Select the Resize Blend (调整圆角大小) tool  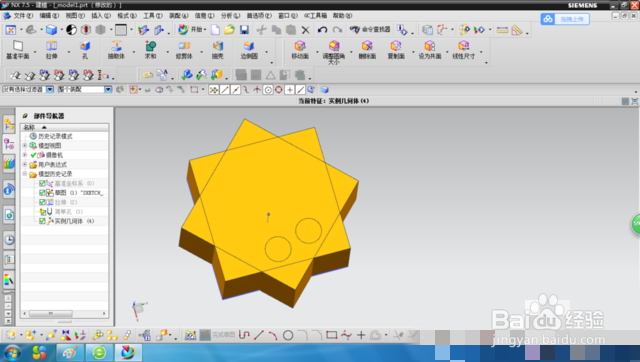click(x=334, y=52)
